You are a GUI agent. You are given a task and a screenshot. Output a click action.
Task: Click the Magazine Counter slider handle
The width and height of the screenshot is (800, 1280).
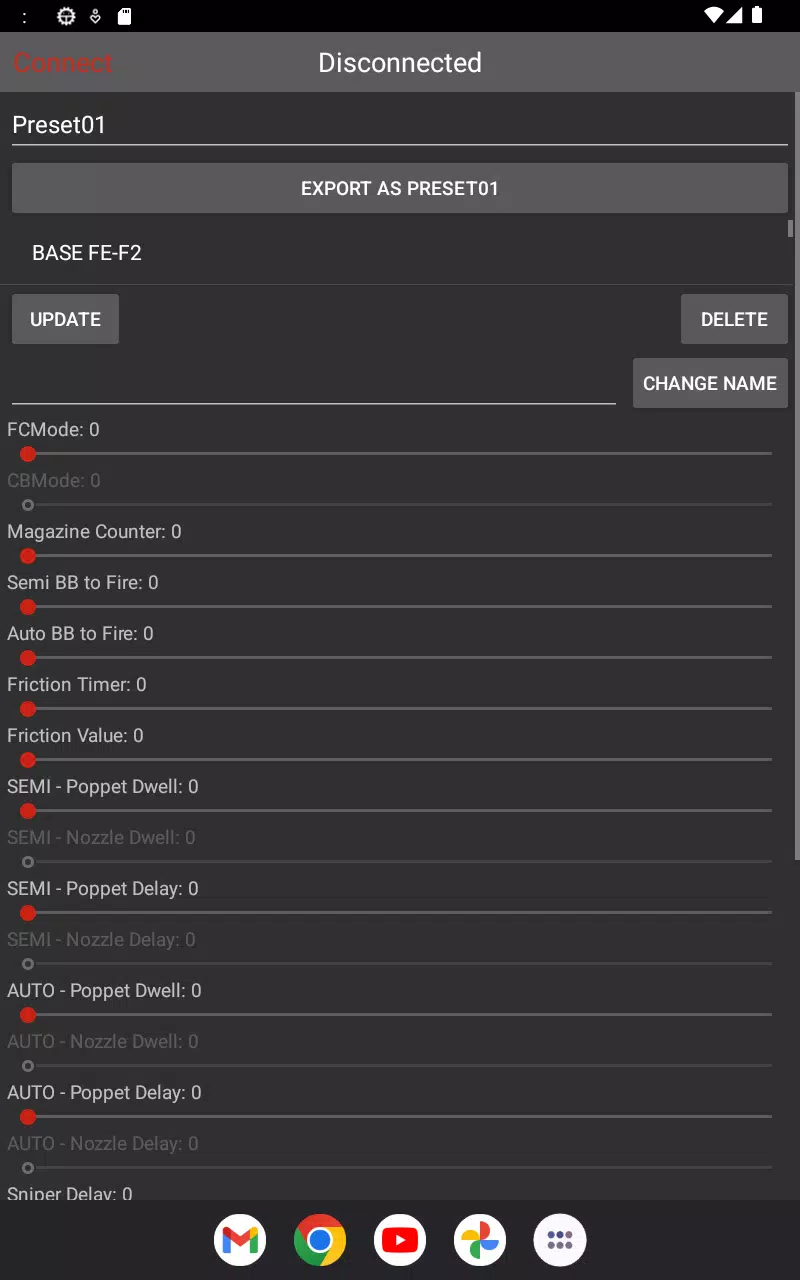tap(28, 556)
